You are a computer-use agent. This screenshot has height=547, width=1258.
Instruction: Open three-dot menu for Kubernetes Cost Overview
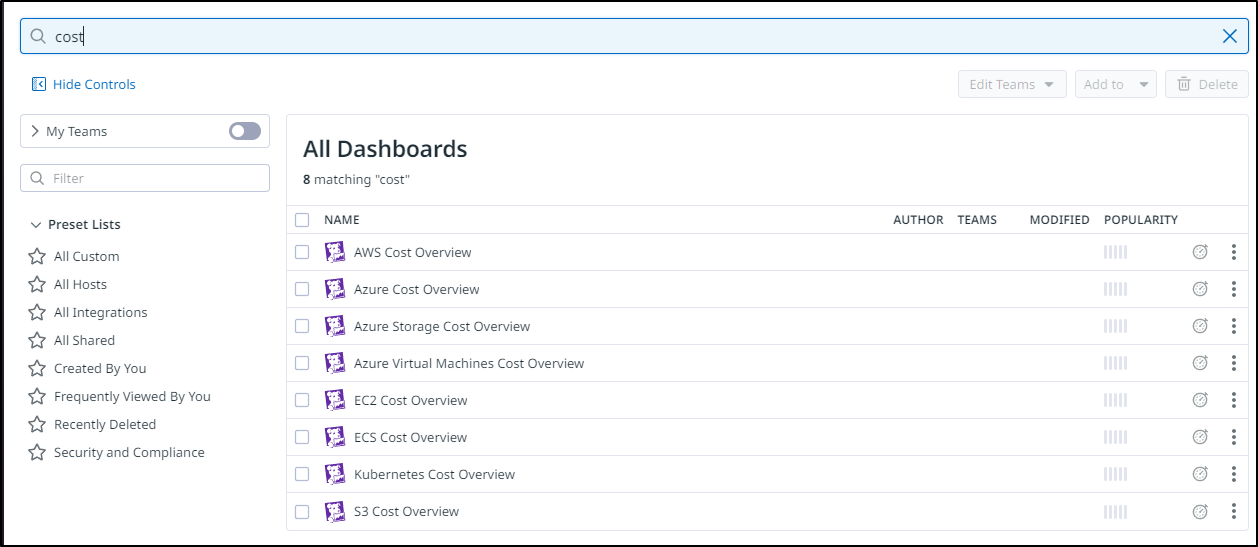tap(1234, 474)
